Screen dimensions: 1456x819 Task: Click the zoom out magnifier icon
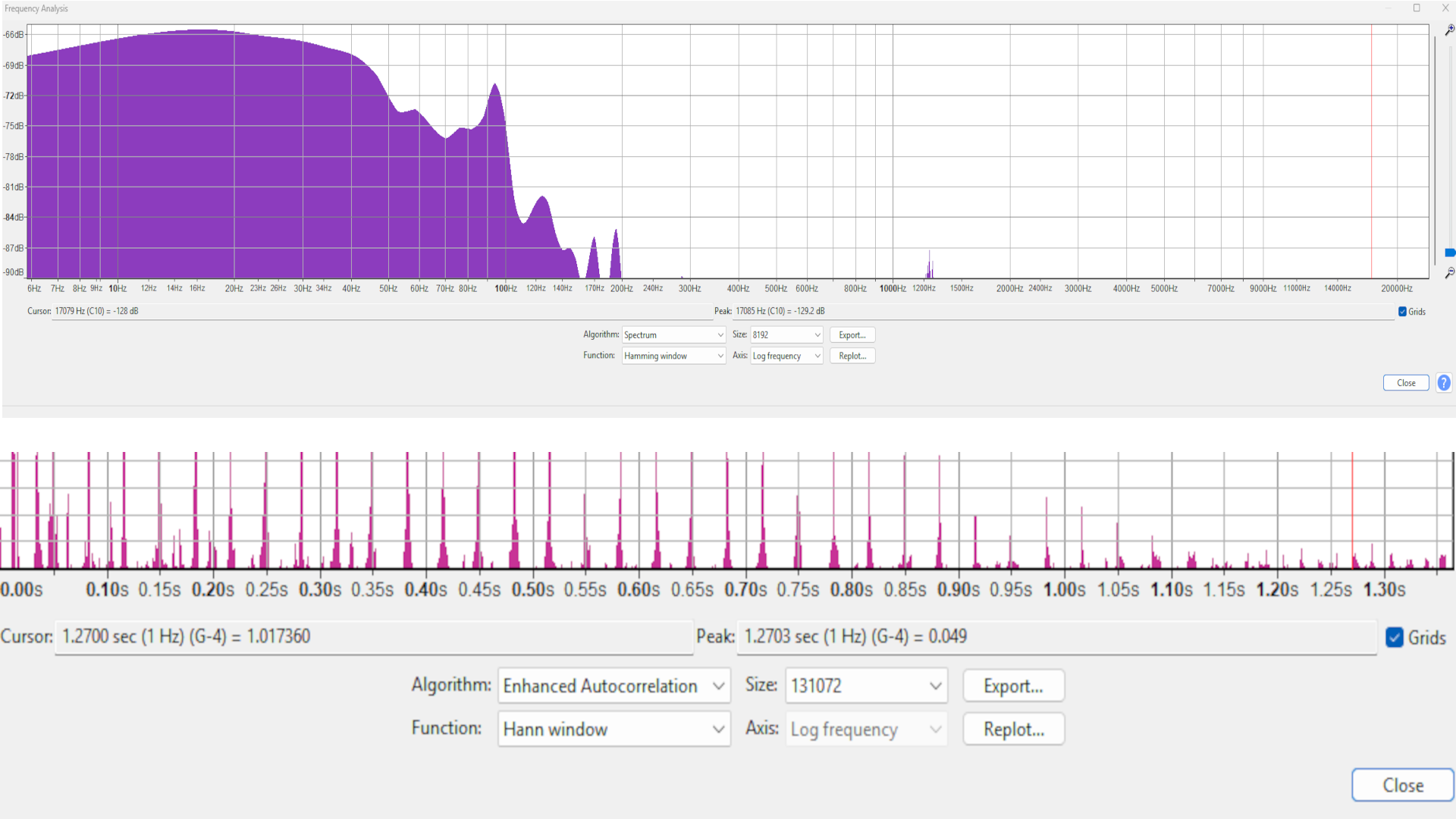pos(1449,272)
